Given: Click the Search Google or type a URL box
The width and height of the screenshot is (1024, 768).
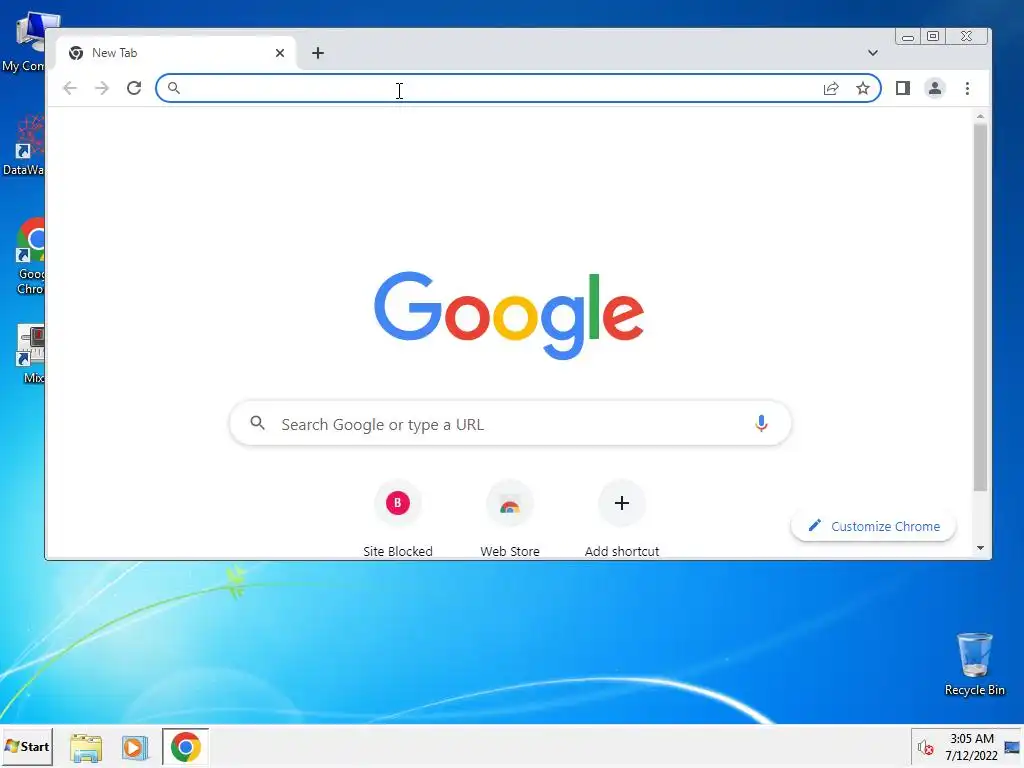Looking at the screenshot, I should coord(510,424).
